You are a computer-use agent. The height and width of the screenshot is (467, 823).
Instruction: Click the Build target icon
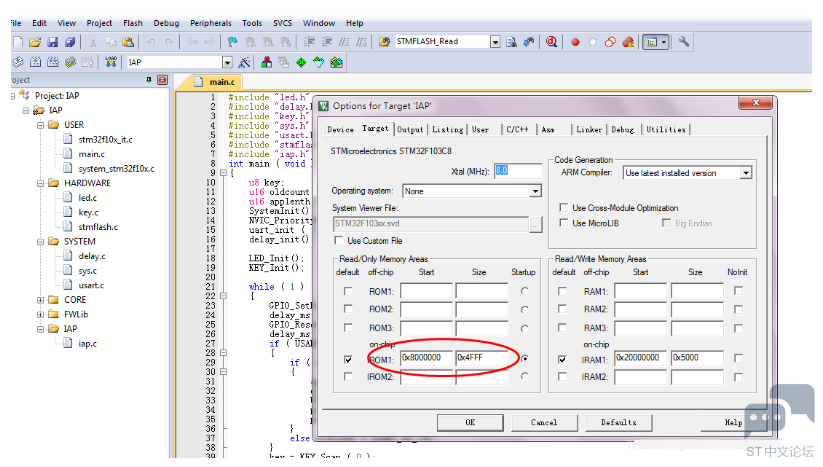pyautogui.click(x=35, y=62)
